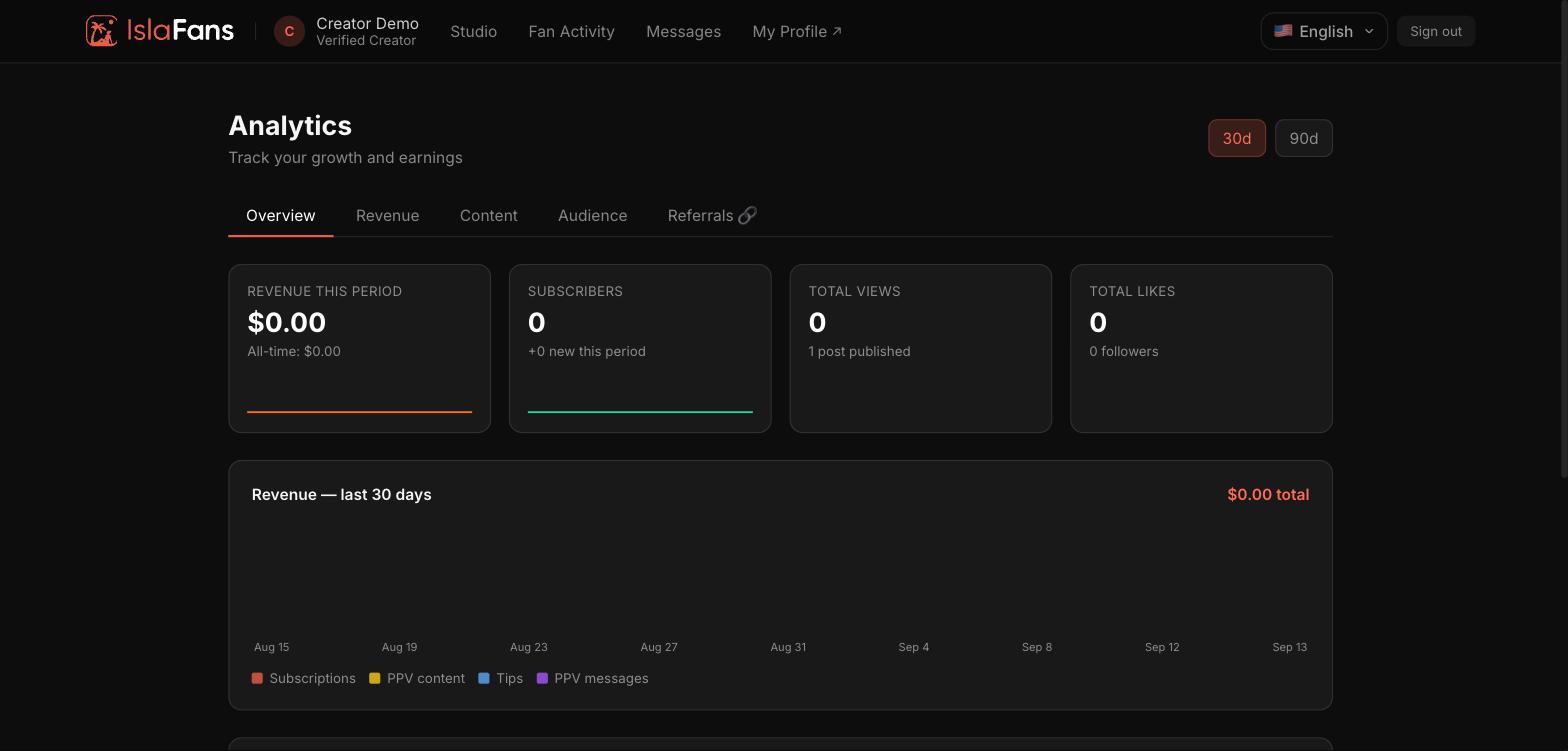Click the Creator Demo name label

pyautogui.click(x=367, y=23)
